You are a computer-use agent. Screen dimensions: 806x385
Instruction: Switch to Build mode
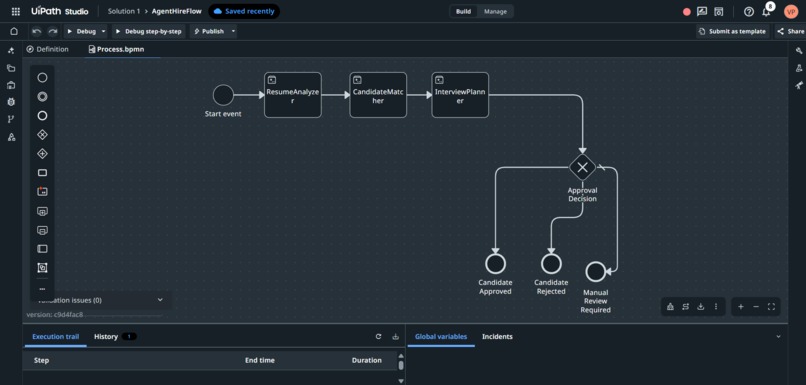463,11
